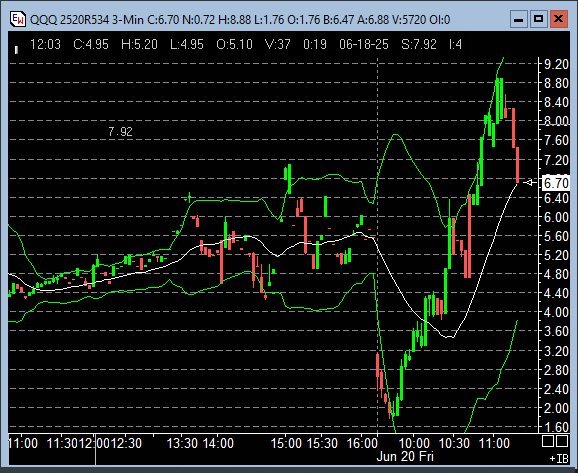This screenshot has width=578, height=473.
Task: Click the +IB data source label
Action: click(x=559, y=459)
